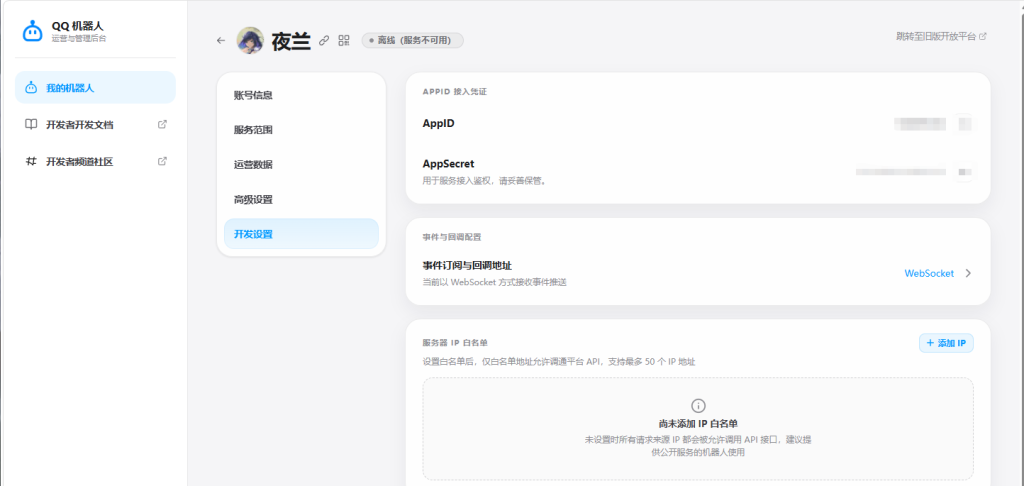Image resolution: width=1024 pixels, height=486 pixels.
Task: Switch to the 服务范围 tab
Action: tap(301, 130)
